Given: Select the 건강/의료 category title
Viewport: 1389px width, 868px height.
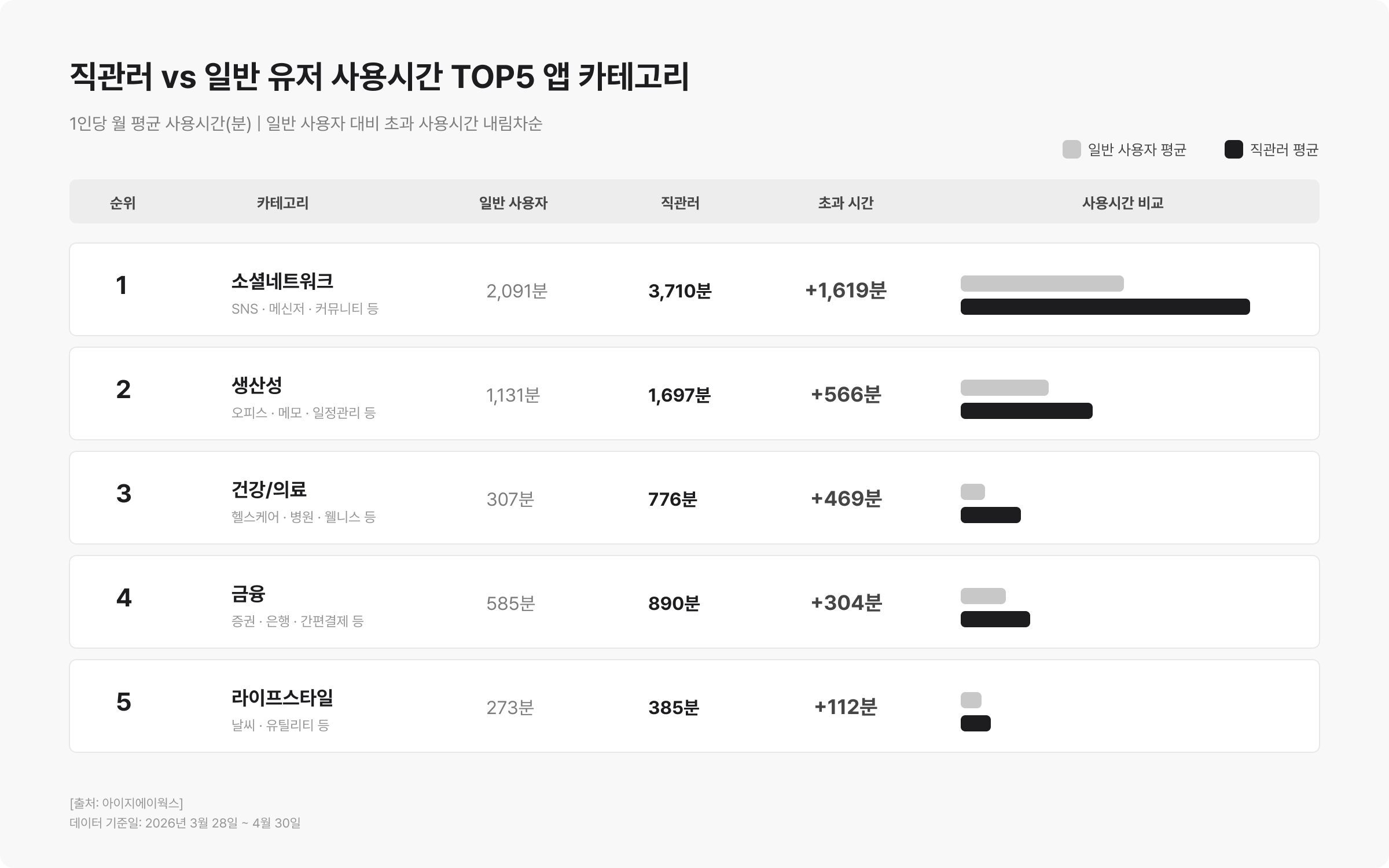Looking at the screenshot, I should (x=269, y=490).
